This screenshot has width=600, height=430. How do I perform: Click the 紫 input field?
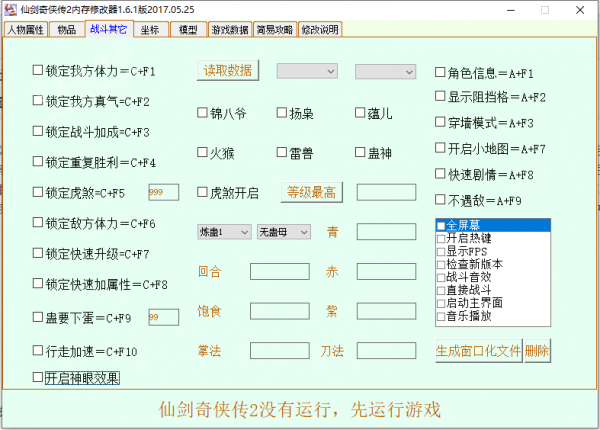(x=386, y=311)
